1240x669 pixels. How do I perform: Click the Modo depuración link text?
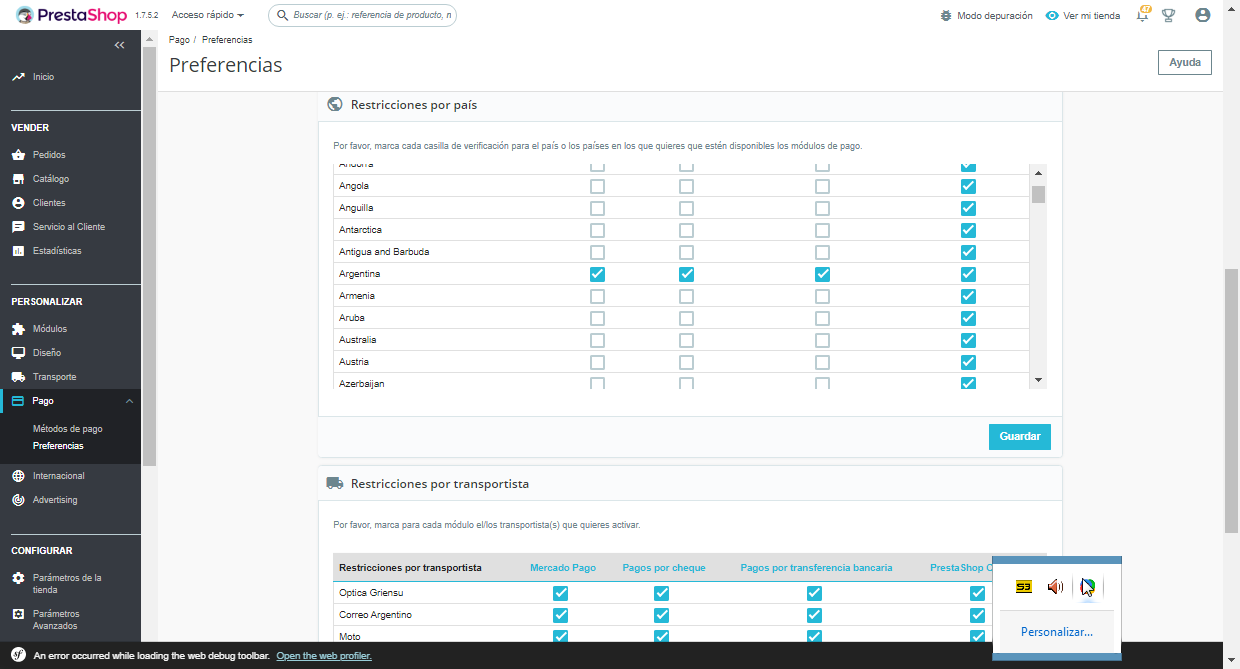tap(995, 16)
